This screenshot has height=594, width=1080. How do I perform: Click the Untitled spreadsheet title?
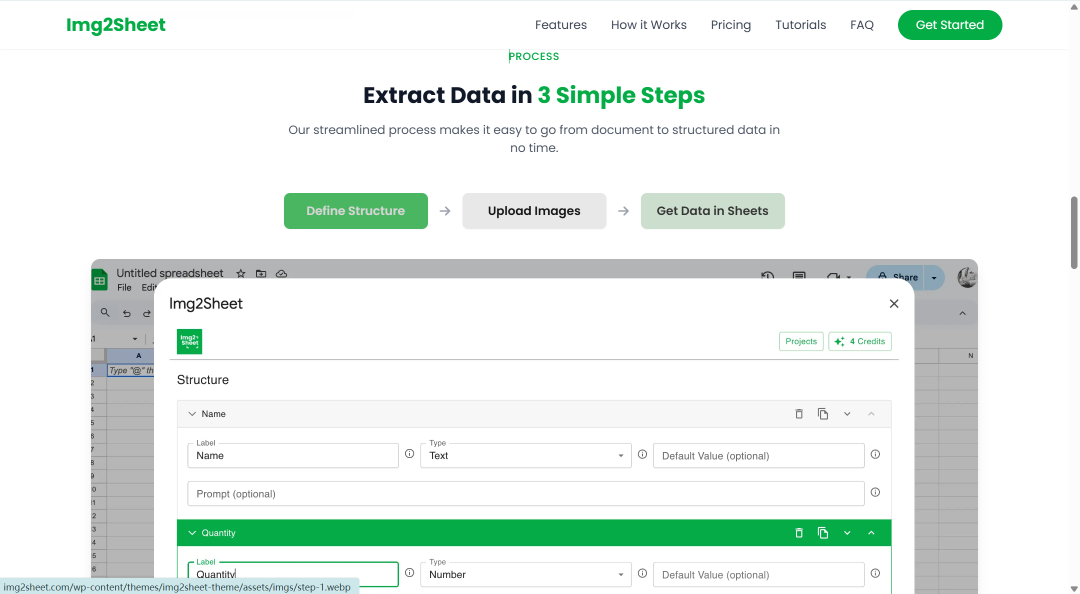pyautogui.click(x=169, y=273)
